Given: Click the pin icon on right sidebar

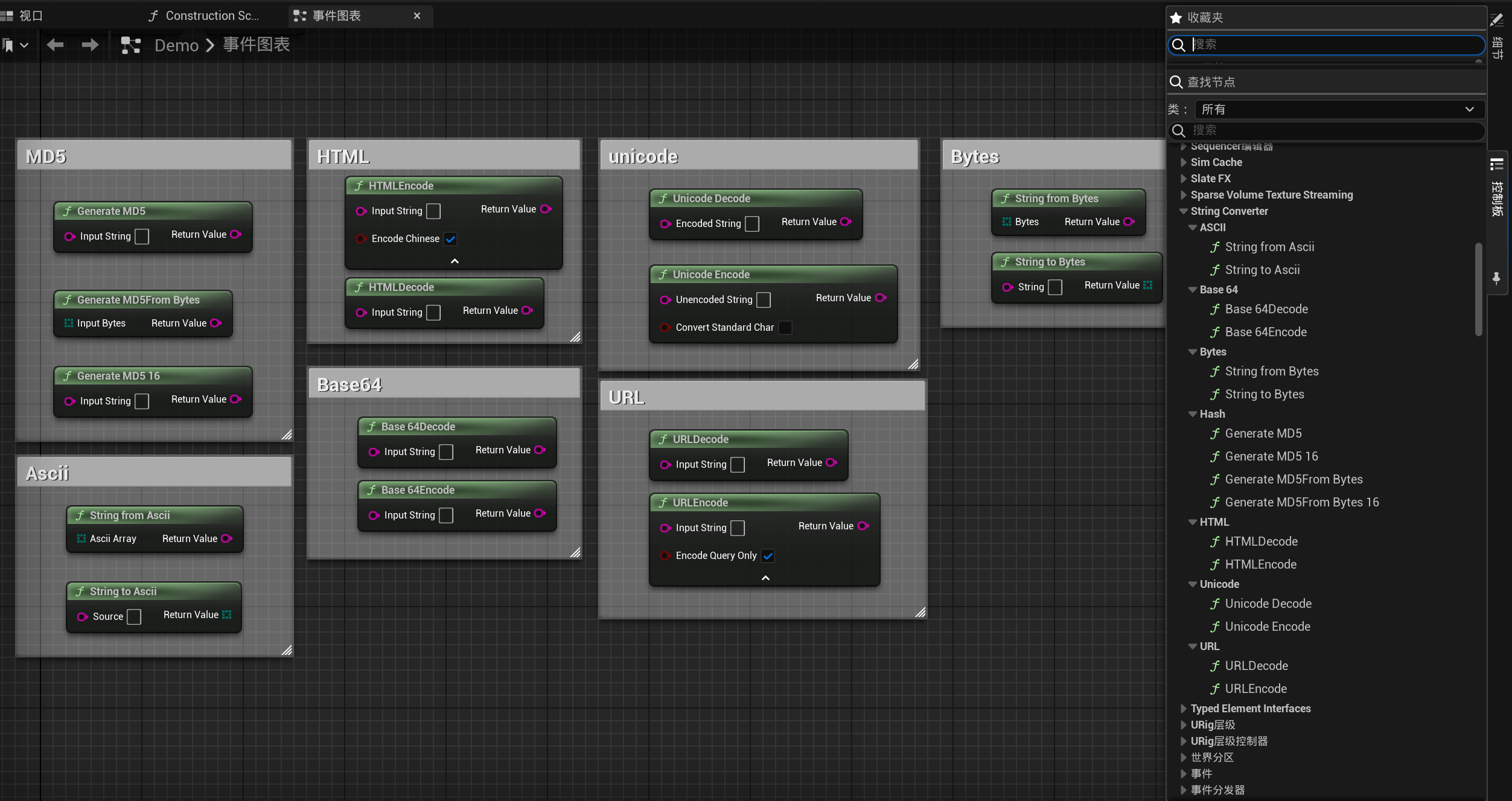Looking at the screenshot, I should pos(1496,278).
